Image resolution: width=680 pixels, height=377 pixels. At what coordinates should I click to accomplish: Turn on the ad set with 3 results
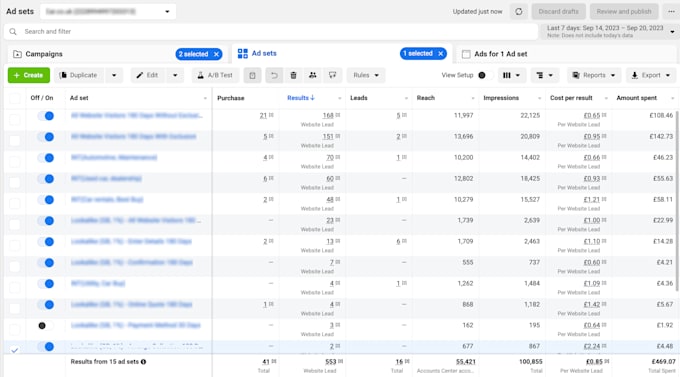46,326
